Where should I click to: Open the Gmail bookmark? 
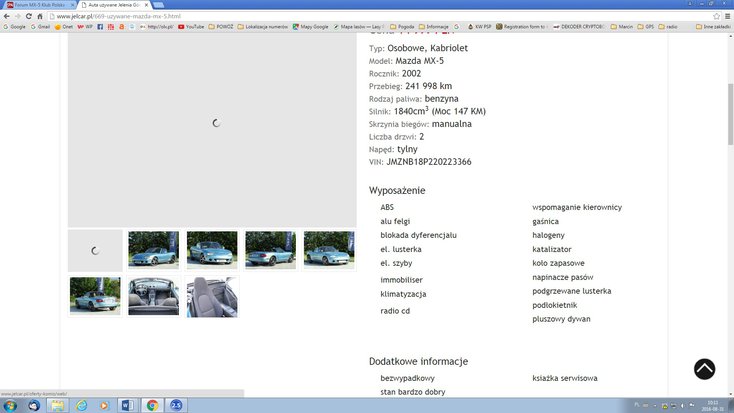[40, 27]
